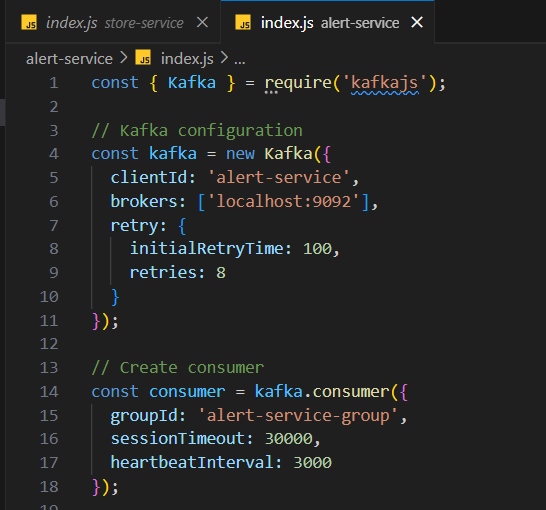
Task: Click the retry property on line 7
Action: tap(134, 226)
